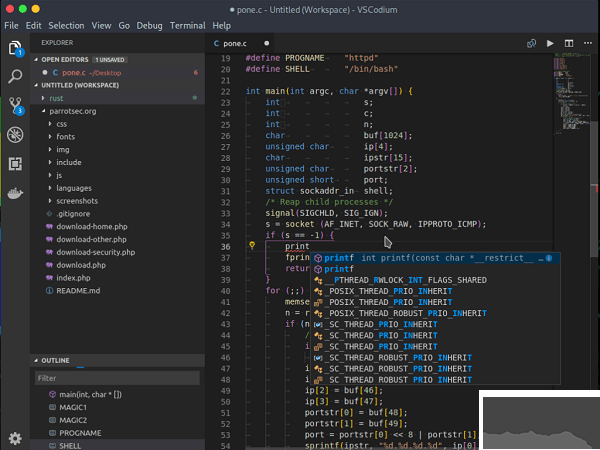Viewport: 600px width, 450px height.
Task: Expand the fonts folder
Action: (65, 137)
